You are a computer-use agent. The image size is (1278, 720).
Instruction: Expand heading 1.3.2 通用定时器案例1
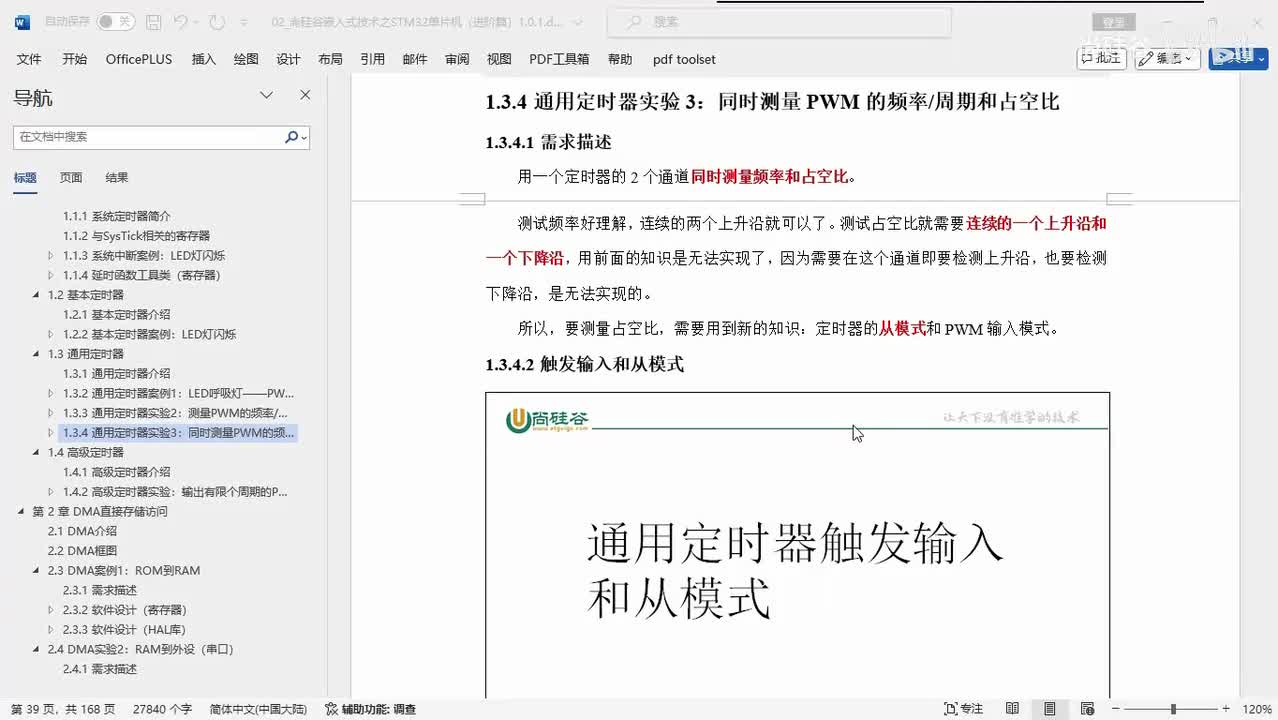pos(51,393)
